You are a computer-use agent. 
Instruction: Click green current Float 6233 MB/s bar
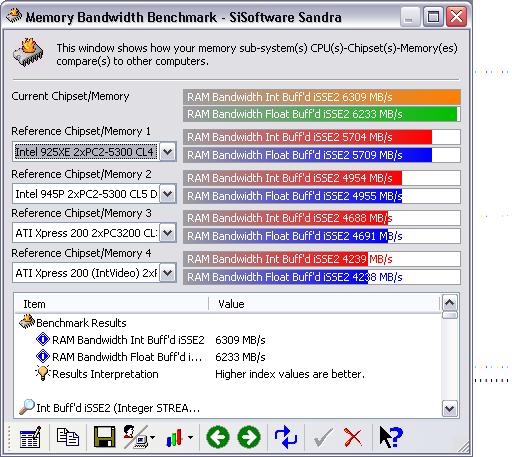point(322,114)
